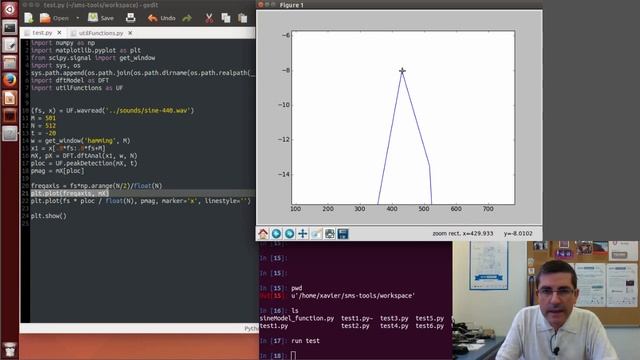Click the M = 501 code line
Viewport: 640px width, 360px height.
click(x=43, y=118)
